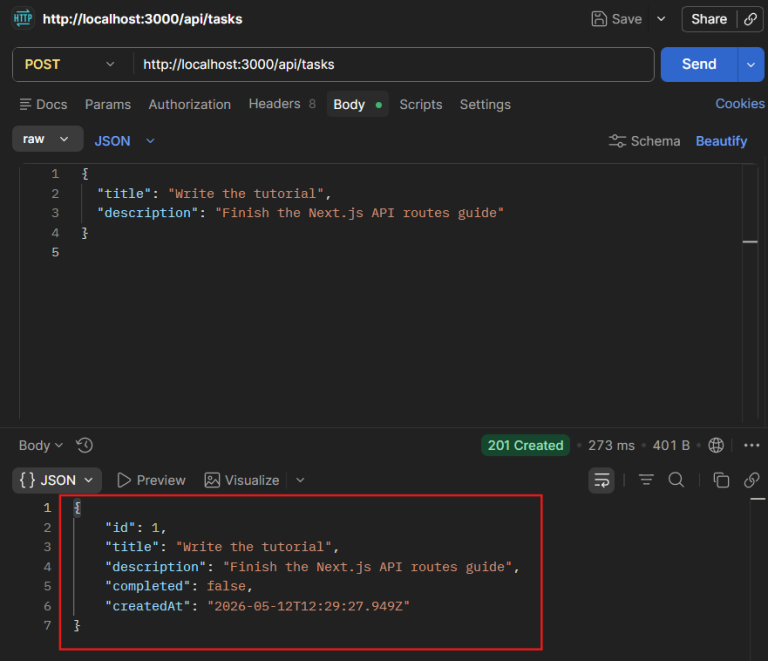Click the request editor scrollbar thumb

(750, 242)
